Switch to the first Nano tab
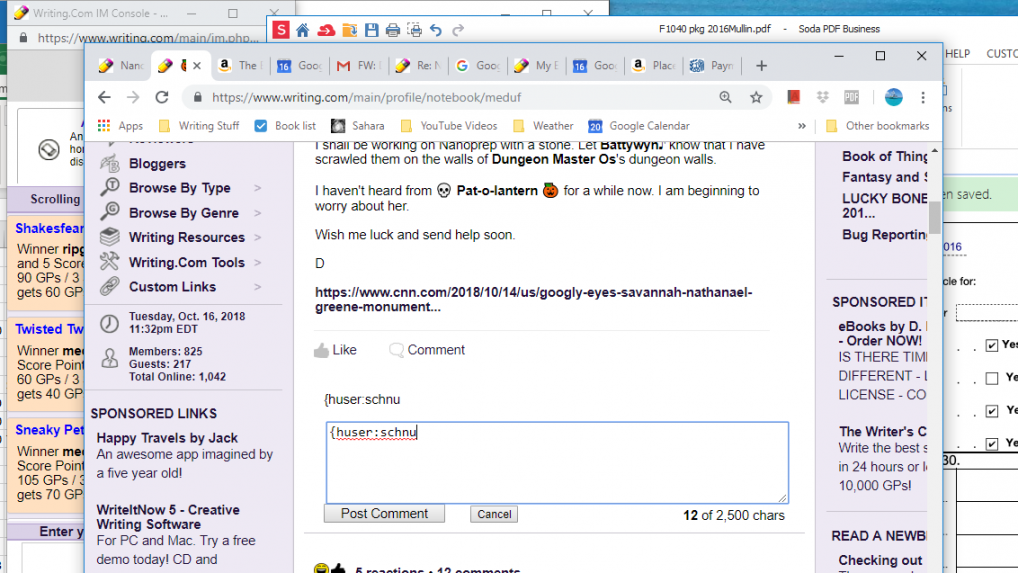Viewport: 1018px width, 573px height. tap(121, 66)
